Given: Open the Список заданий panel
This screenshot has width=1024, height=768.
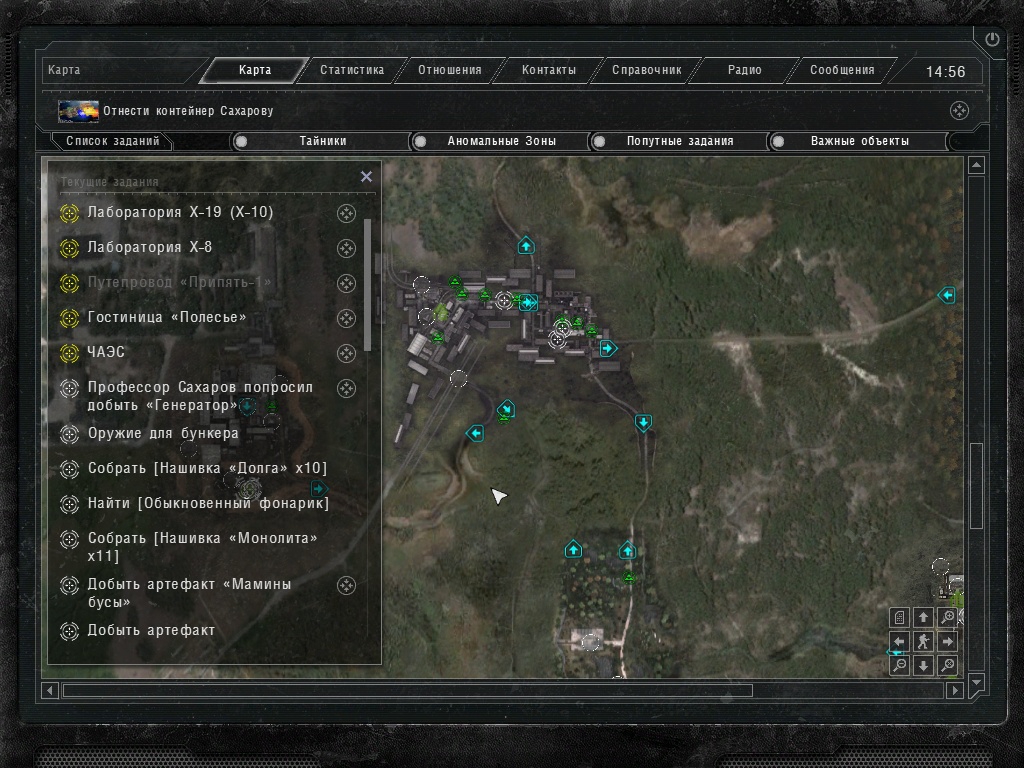Looking at the screenshot, I should 112,141.
